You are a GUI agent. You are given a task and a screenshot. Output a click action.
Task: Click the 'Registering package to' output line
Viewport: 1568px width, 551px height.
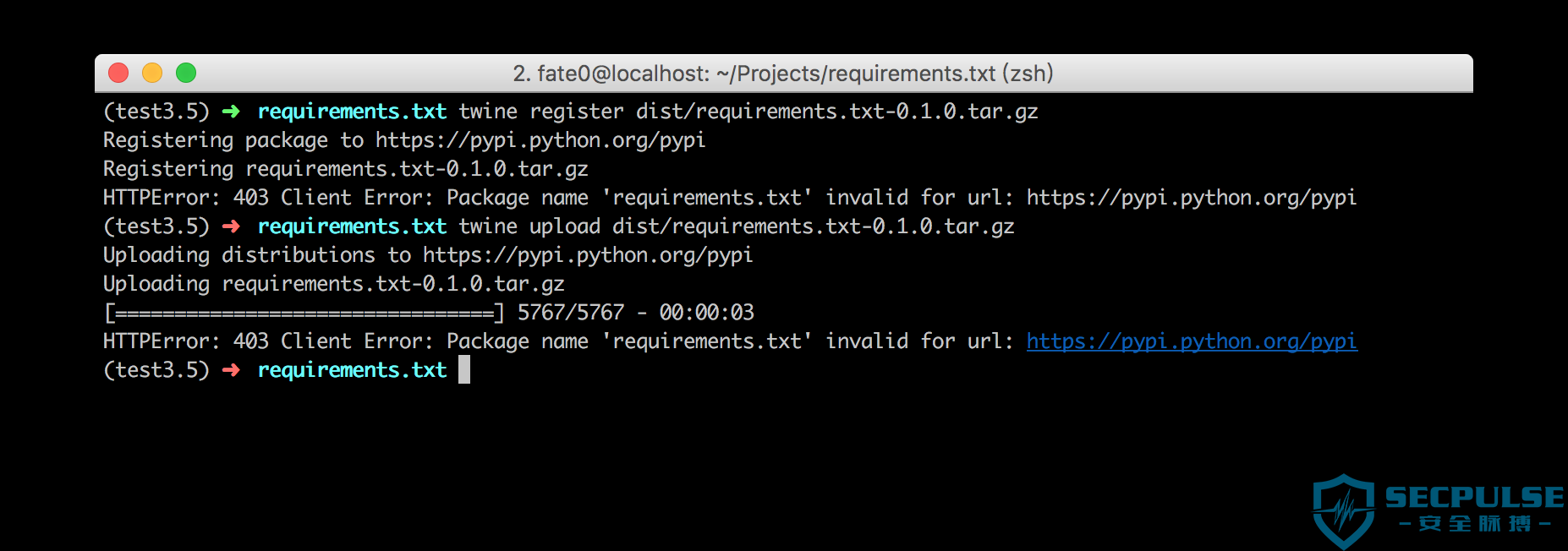coord(404,140)
